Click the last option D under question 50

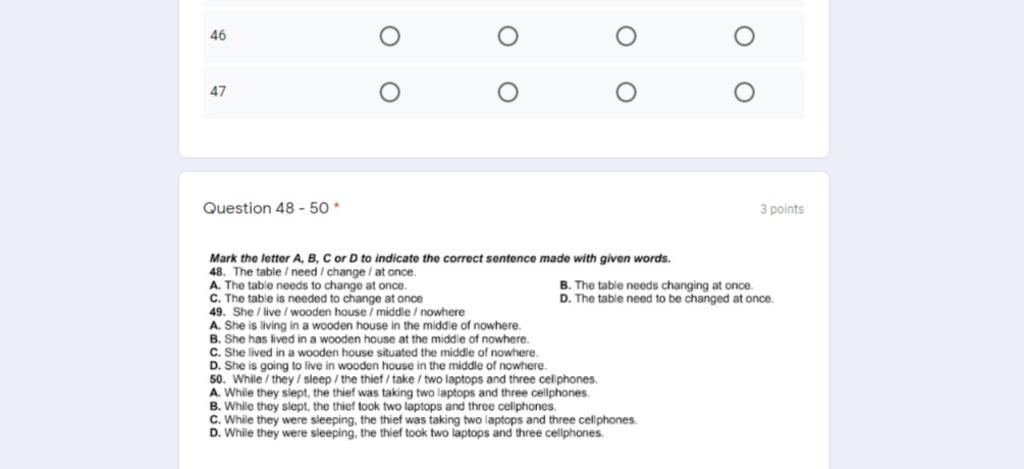coord(407,434)
